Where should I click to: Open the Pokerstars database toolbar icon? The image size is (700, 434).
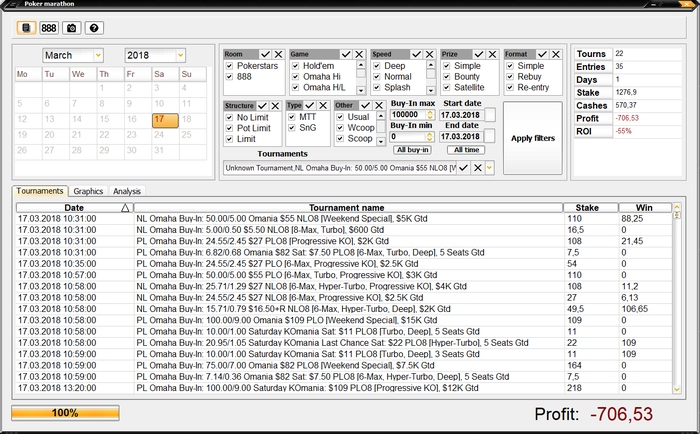(26, 28)
